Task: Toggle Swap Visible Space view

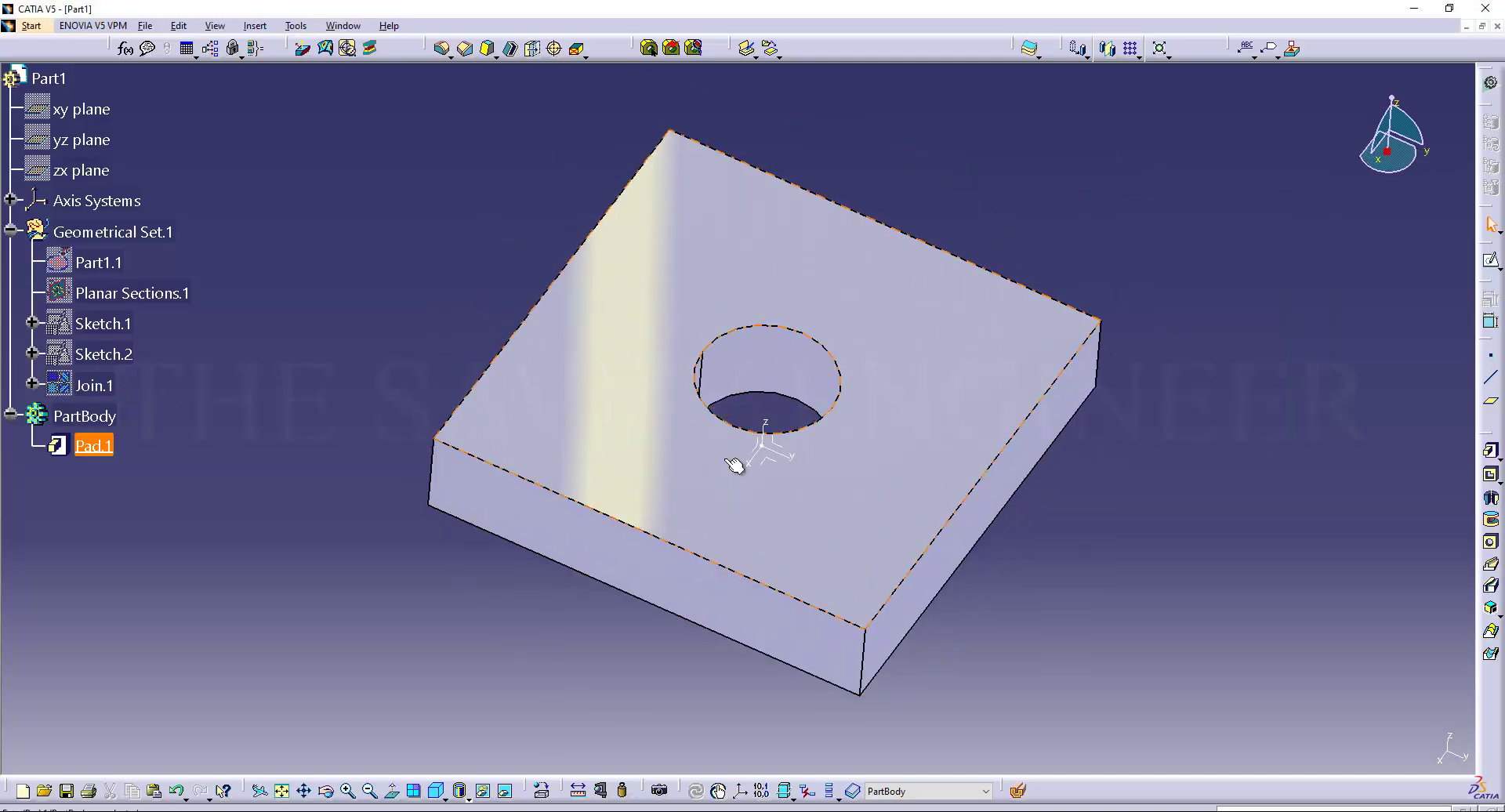Action: (505, 791)
